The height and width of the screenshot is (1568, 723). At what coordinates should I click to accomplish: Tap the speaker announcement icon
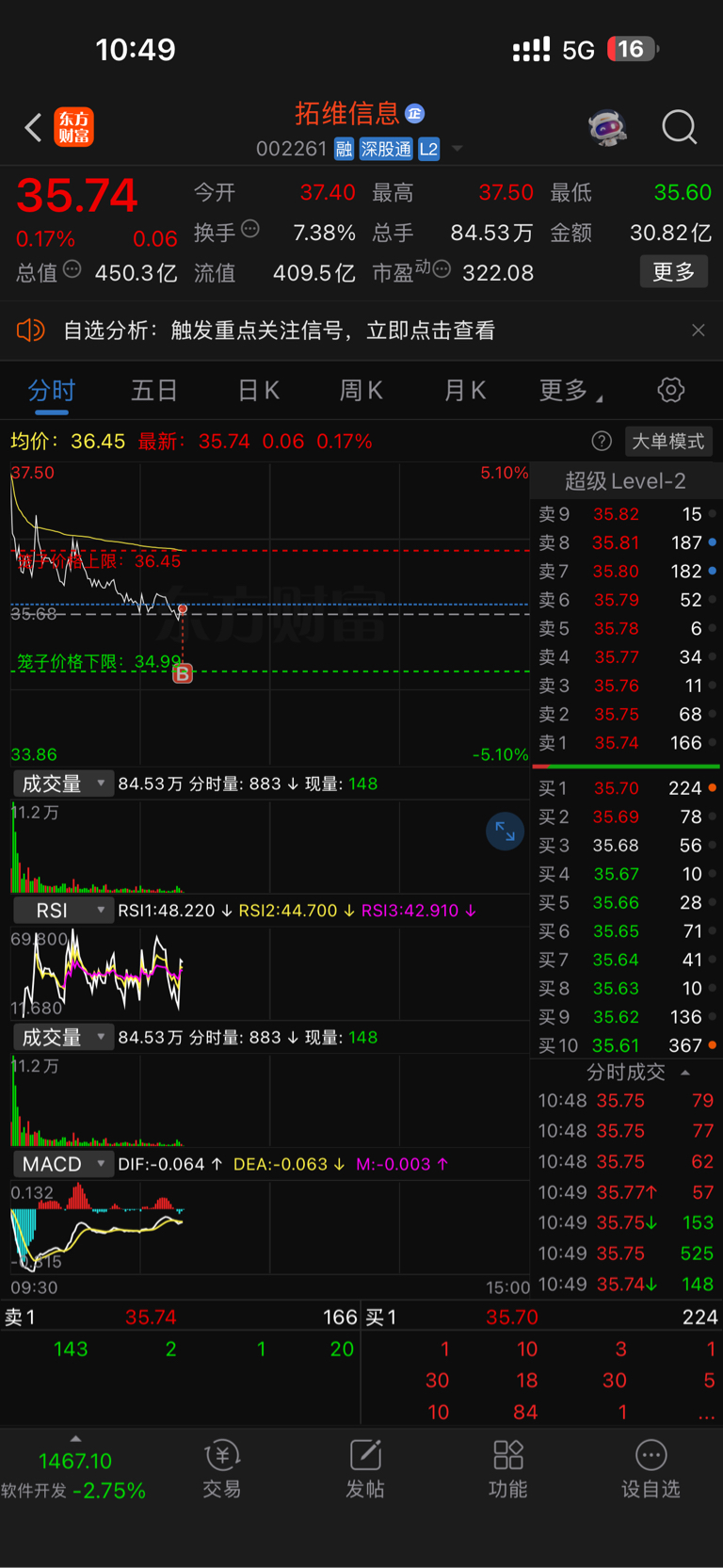click(31, 331)
